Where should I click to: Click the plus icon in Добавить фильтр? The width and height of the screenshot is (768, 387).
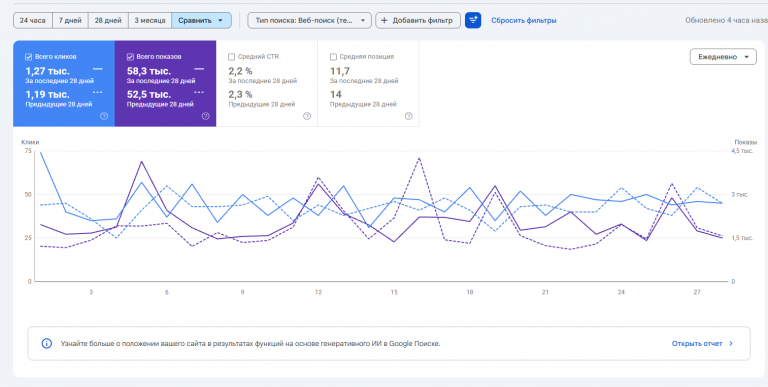(384, 21)
